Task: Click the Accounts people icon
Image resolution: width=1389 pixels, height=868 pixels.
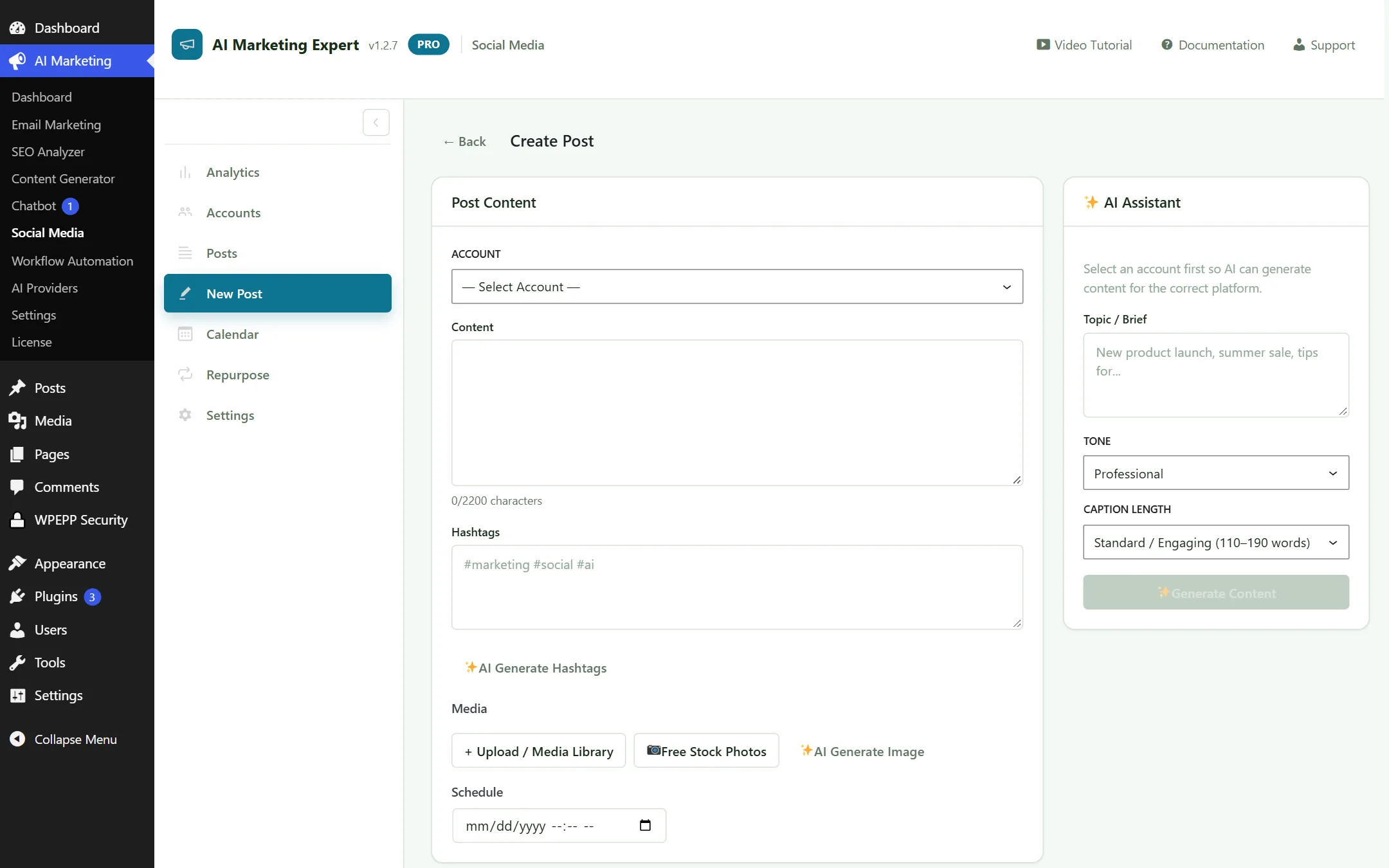Action: (185, 213)
